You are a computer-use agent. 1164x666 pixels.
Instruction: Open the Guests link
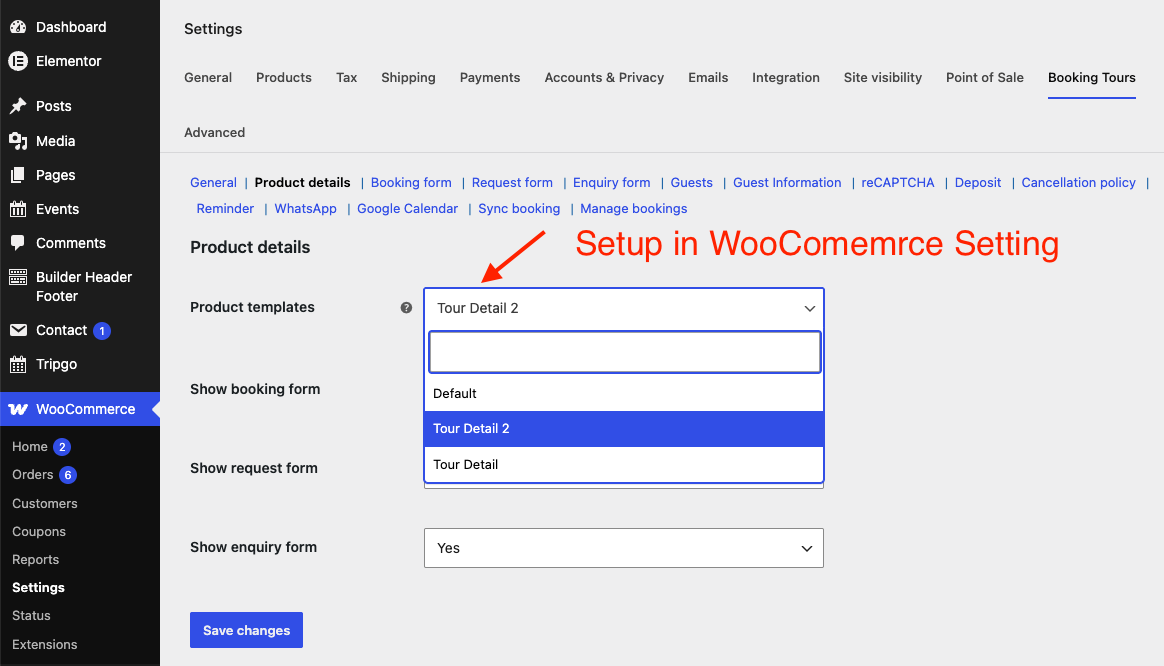pos(691,183)
